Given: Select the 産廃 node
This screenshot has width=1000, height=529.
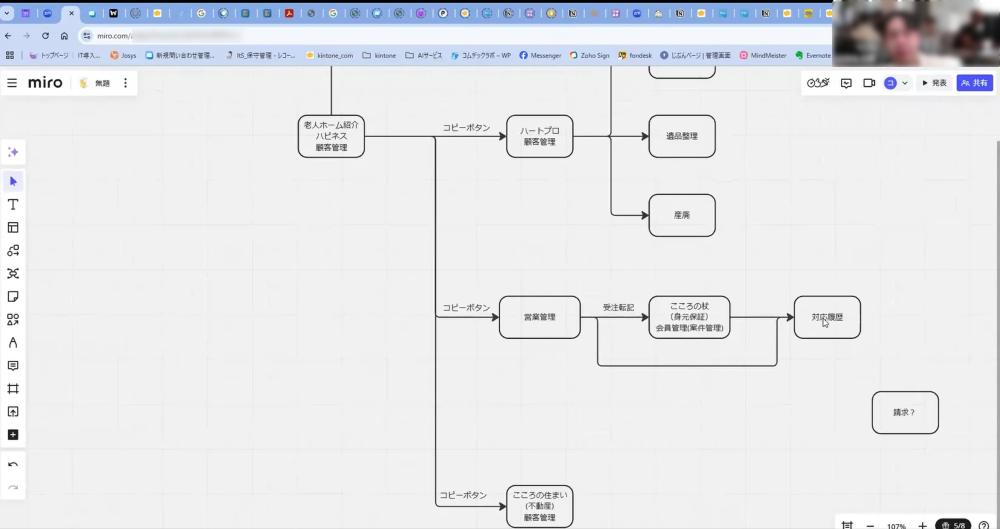Looking at the screenshot, I should 682,215.
